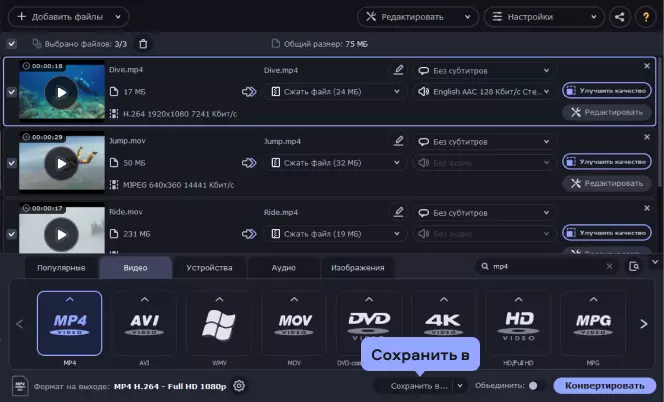Delete selected files with trash icon
664x402 pixels.
tap(143, 44)
